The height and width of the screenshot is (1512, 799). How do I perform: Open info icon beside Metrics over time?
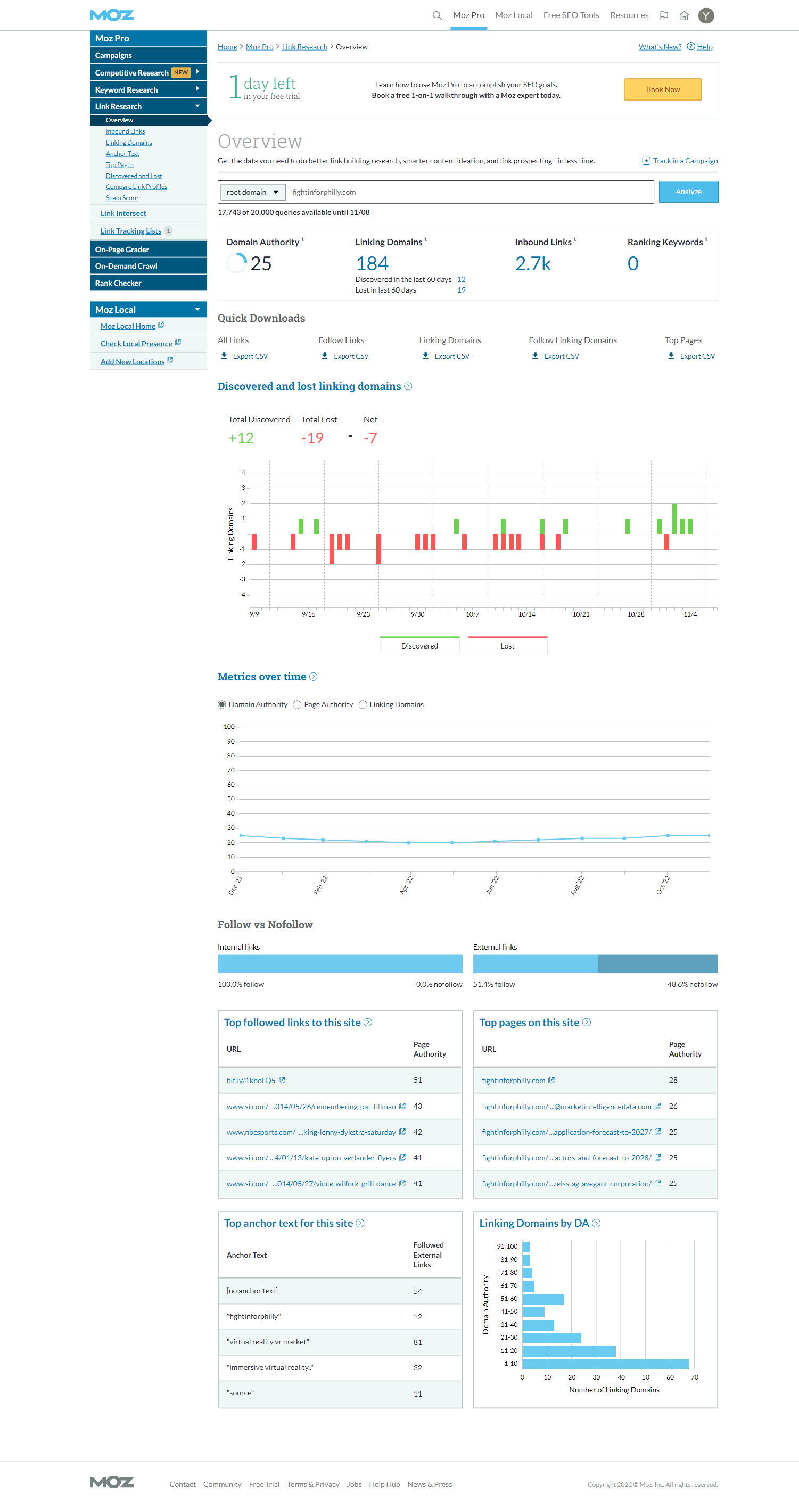tap(314, 677)
